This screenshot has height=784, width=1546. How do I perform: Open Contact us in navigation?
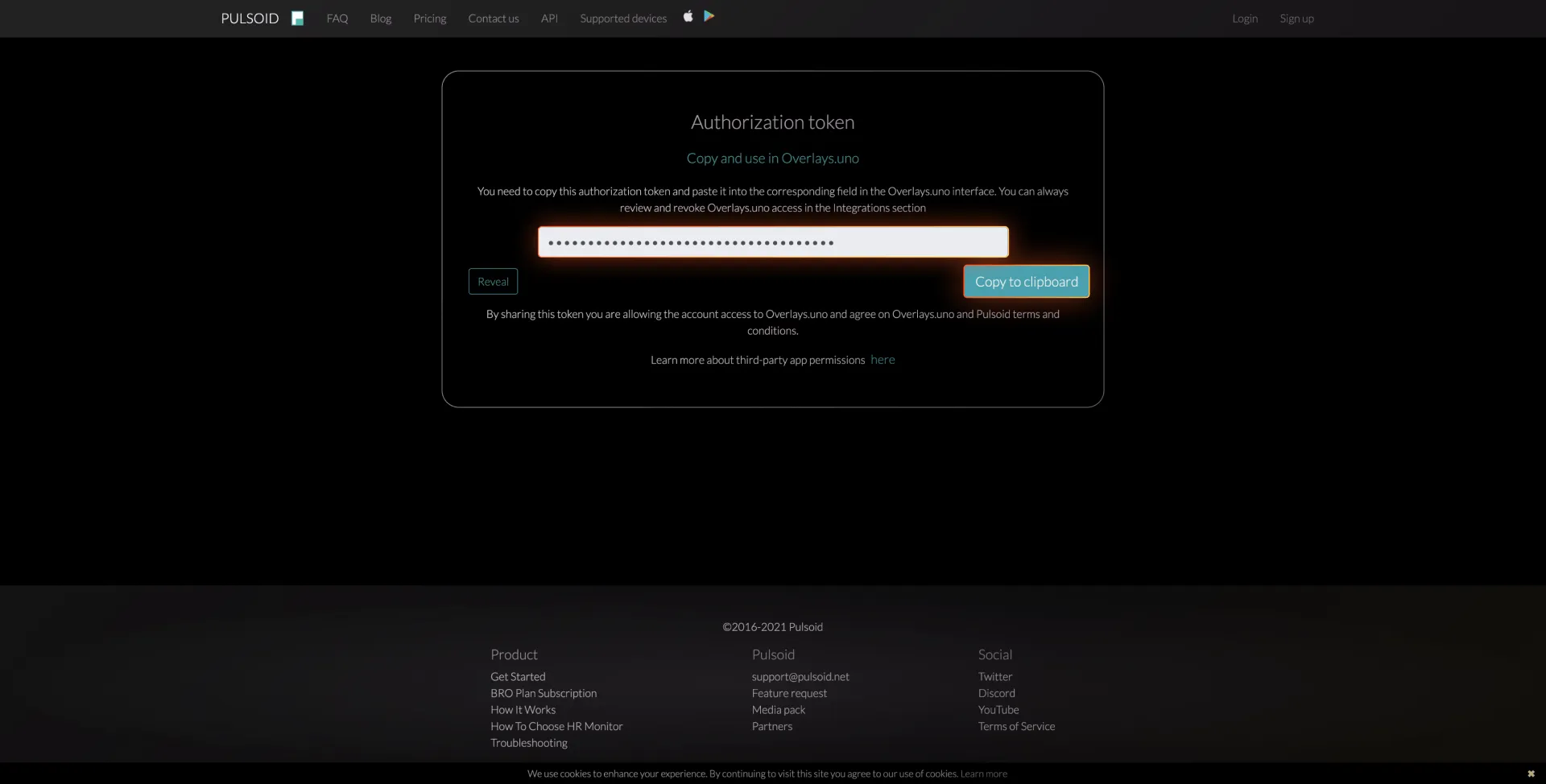[494, 19]
